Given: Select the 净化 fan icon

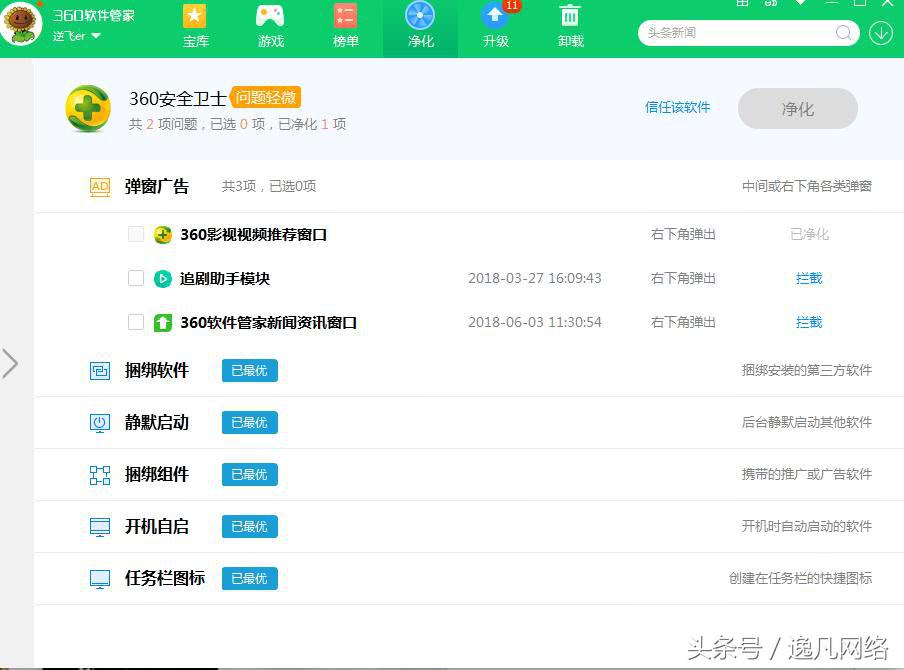Looking at the screenshot, I should click(420, 16).
